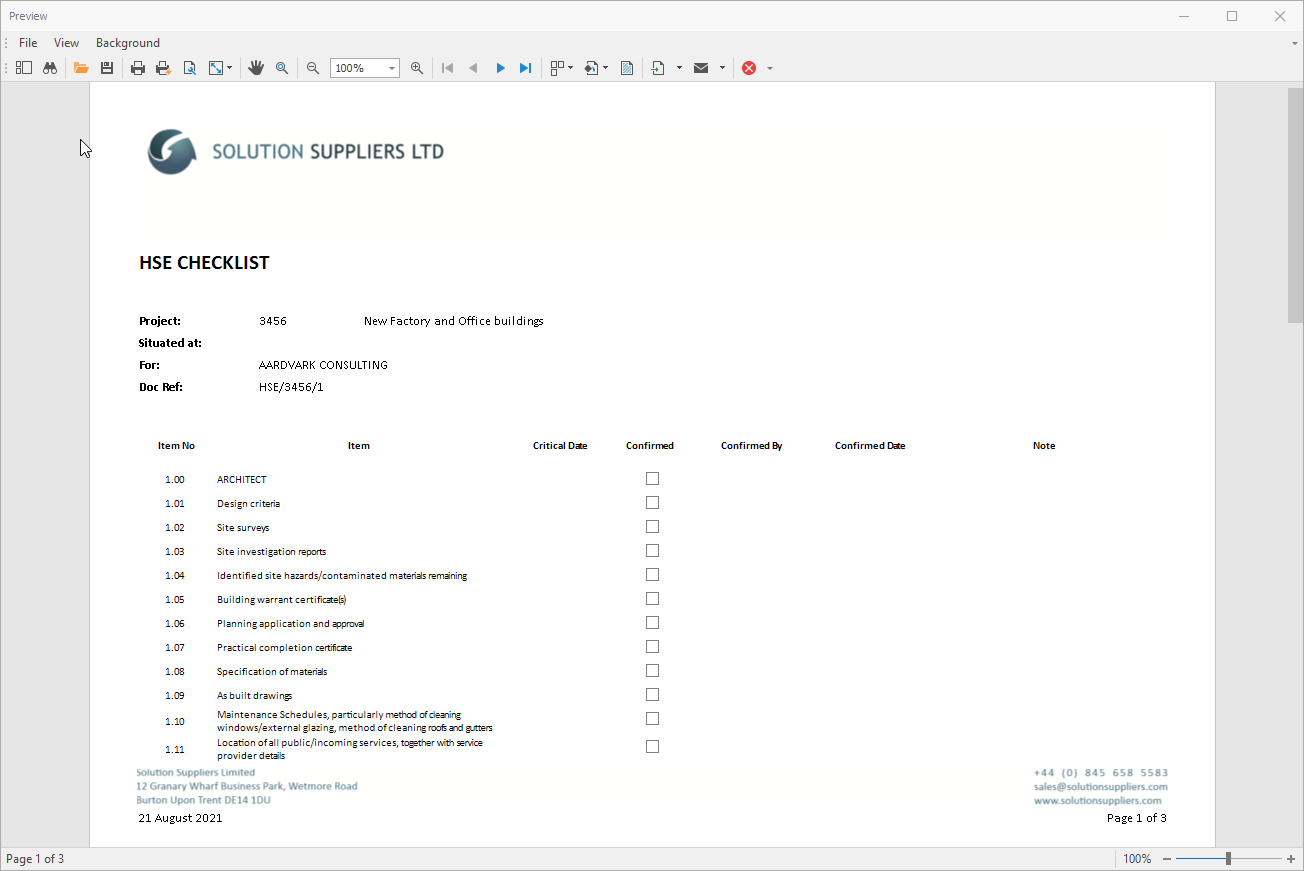The width and height of the screenshot is (1304, 871).
Task: Open the Watermark settings icon
Action: pos(627,68)
